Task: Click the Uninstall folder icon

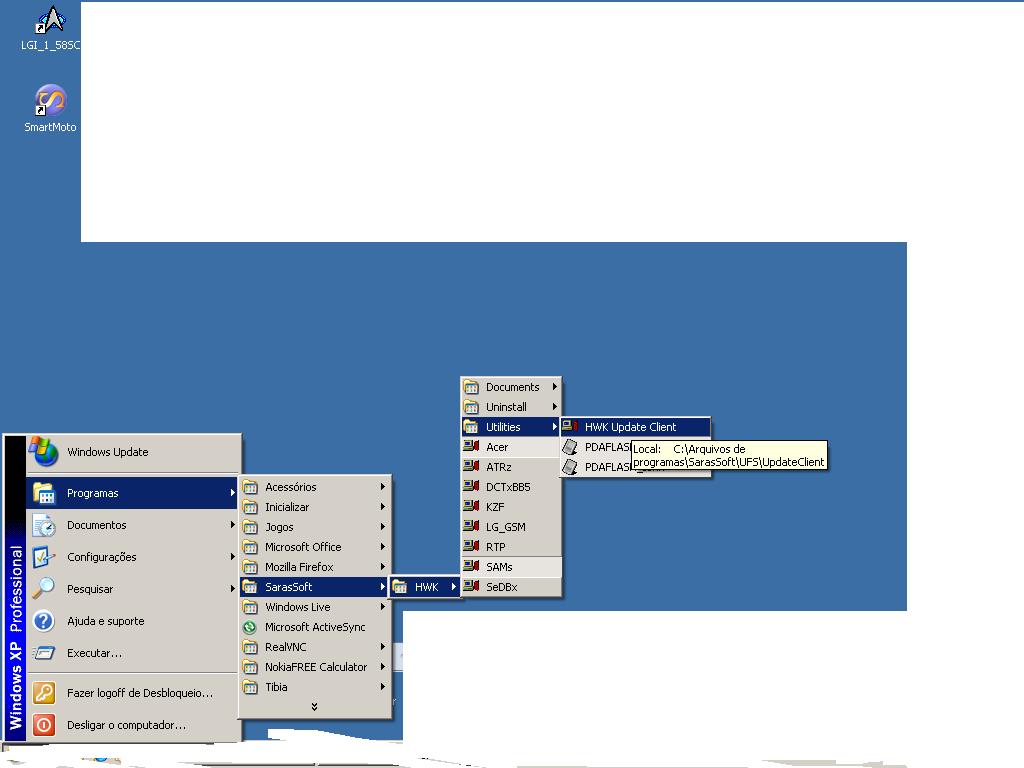Action: (x=472, y=407)
